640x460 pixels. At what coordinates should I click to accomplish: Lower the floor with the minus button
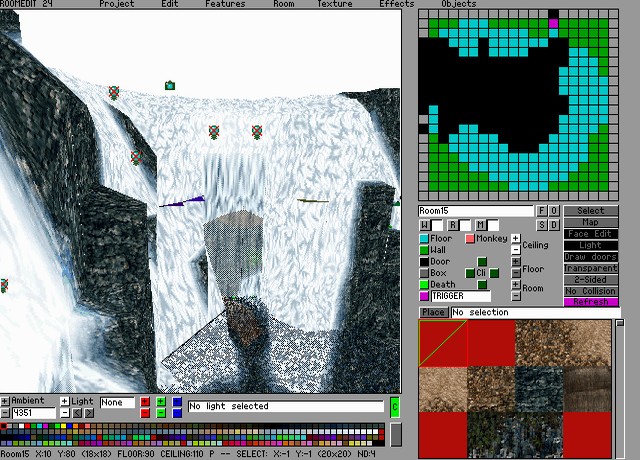[x=516, y=273]
